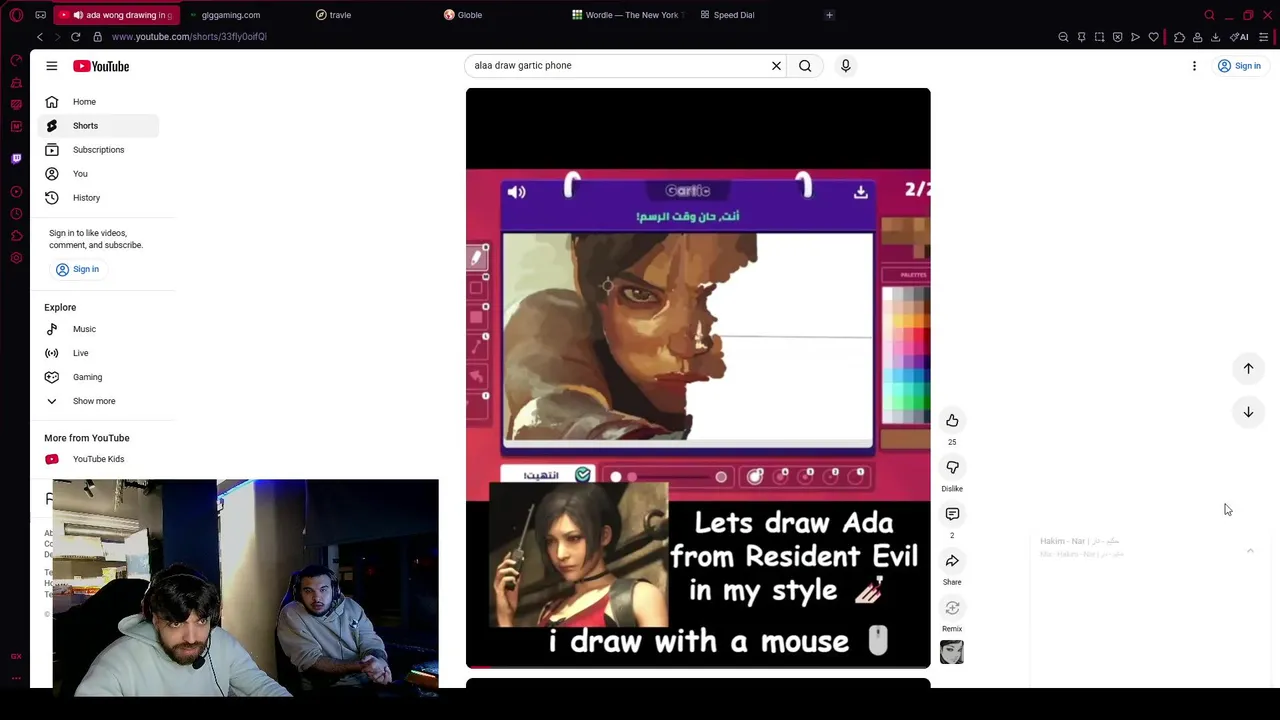The height and width of the screenshot is (720, 1280).
Task: Select Shorts in the YouTube sidebar
Action: tap(98, 126)
